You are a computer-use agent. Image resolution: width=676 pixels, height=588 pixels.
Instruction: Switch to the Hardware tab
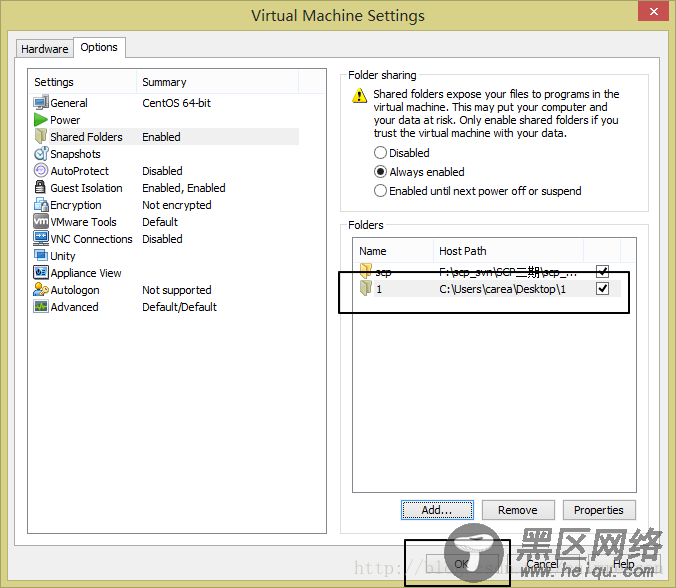(44, 49)
